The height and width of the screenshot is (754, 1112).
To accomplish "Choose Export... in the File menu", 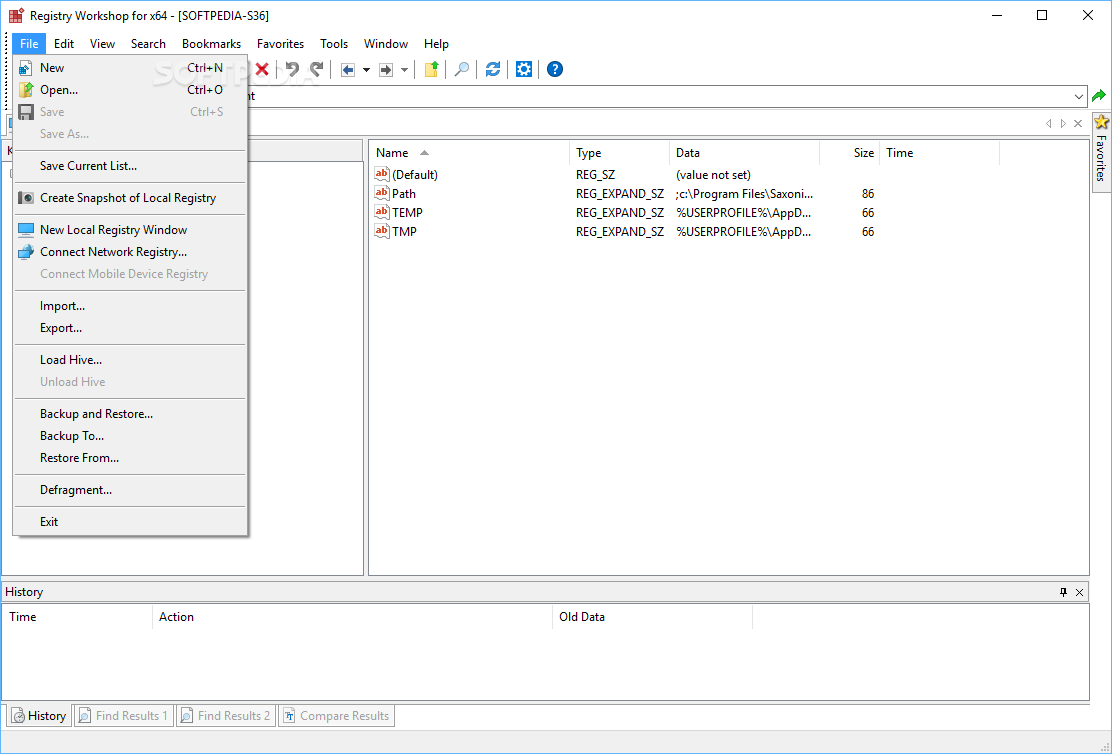I will point(130,328).
